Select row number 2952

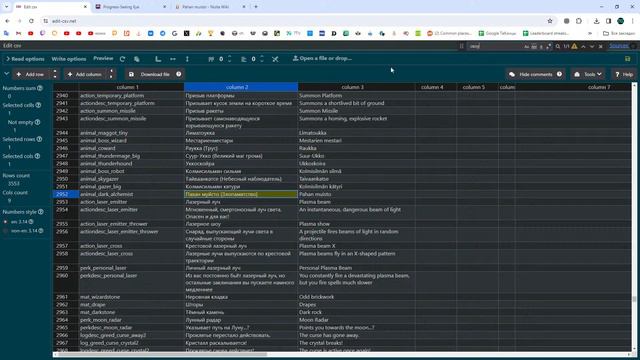pos(65,194)
